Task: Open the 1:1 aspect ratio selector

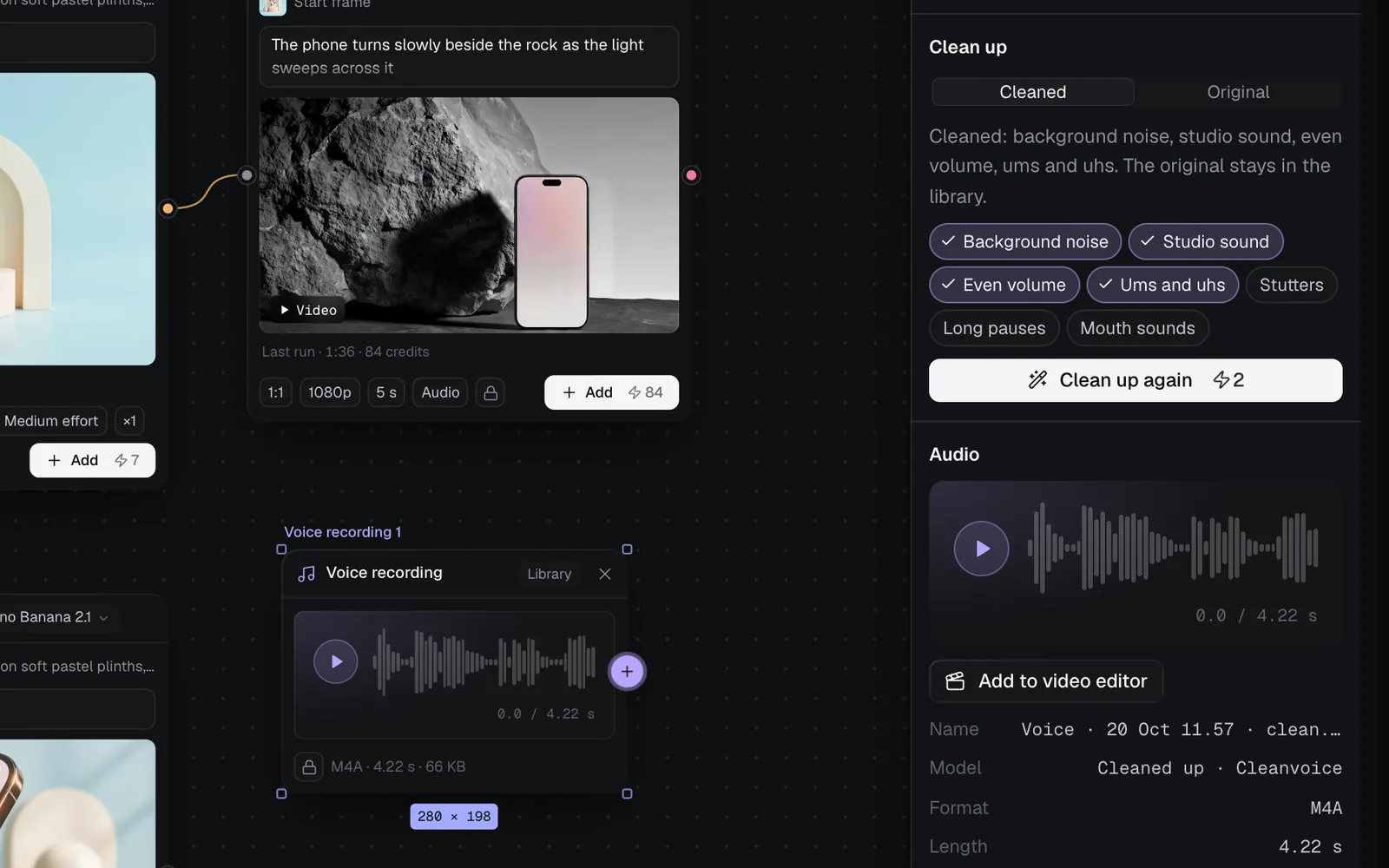Action: coord(275,392)
